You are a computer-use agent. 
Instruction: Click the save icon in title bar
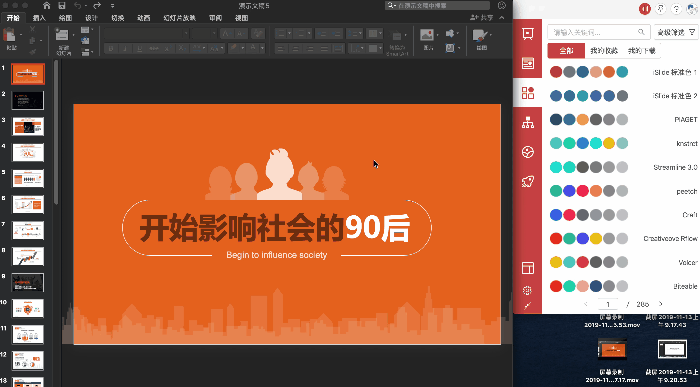coord(62,6)
